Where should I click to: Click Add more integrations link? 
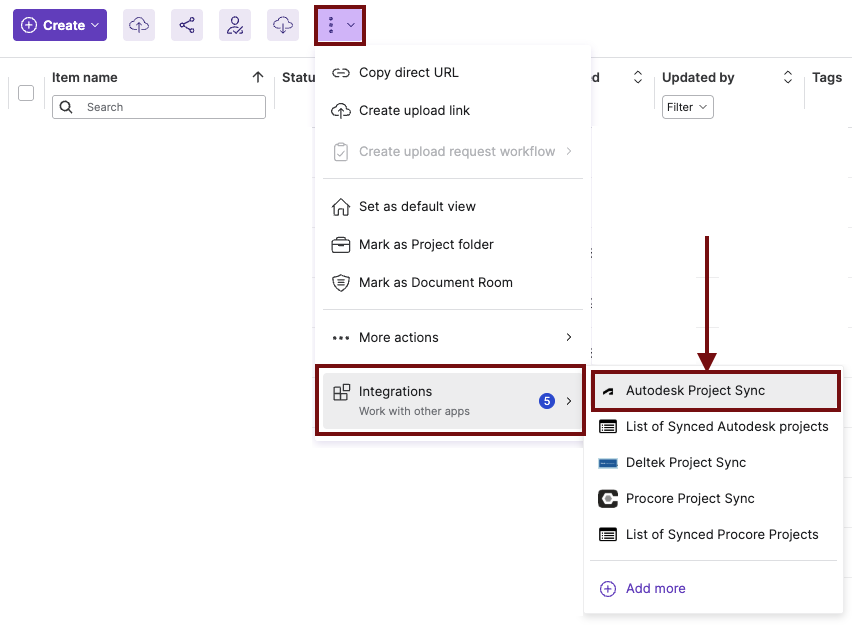tap(655, 589)
